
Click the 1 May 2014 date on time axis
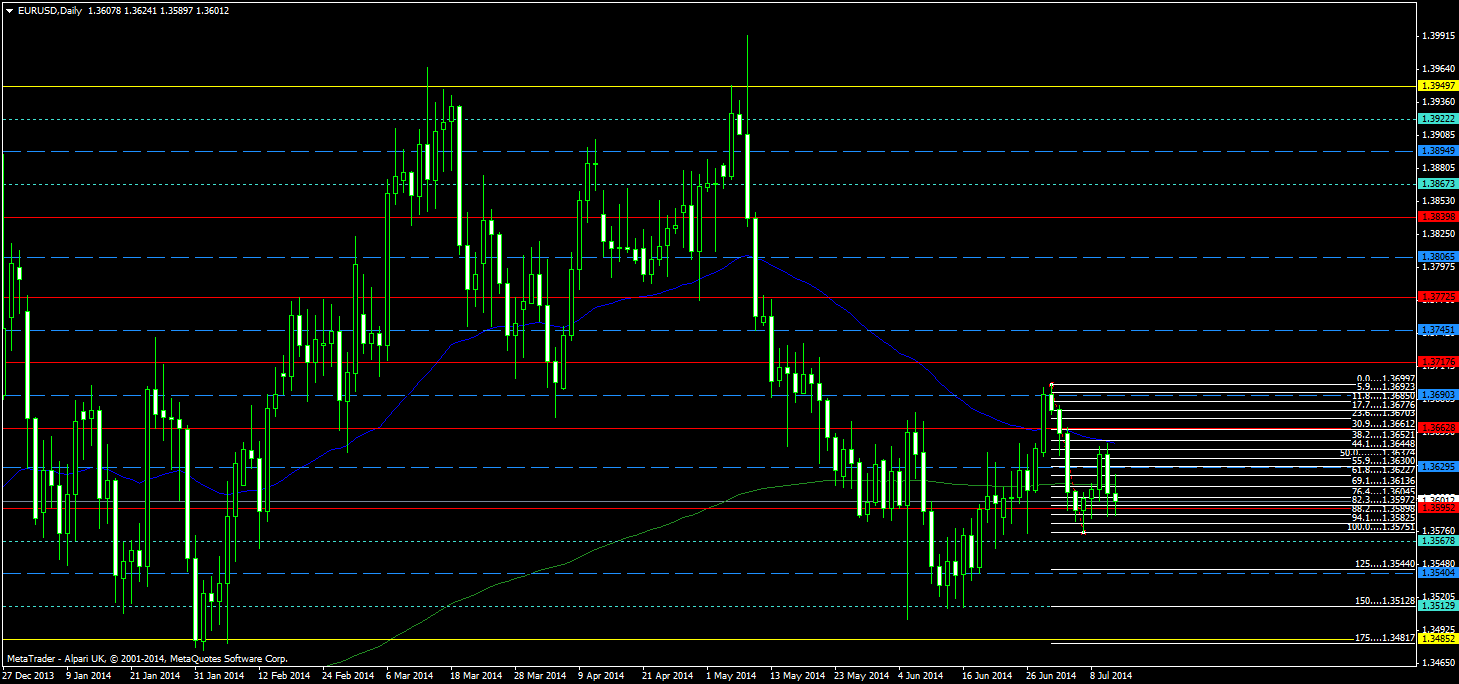click(730, 676)
